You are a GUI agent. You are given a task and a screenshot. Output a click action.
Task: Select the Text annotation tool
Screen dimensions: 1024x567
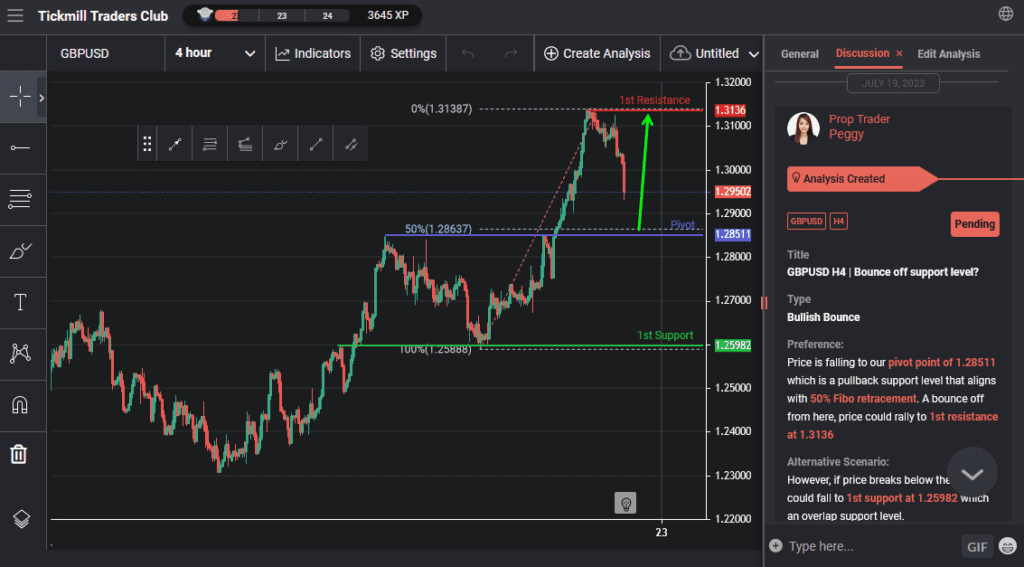pyautogui.click(x=19, y=302)
